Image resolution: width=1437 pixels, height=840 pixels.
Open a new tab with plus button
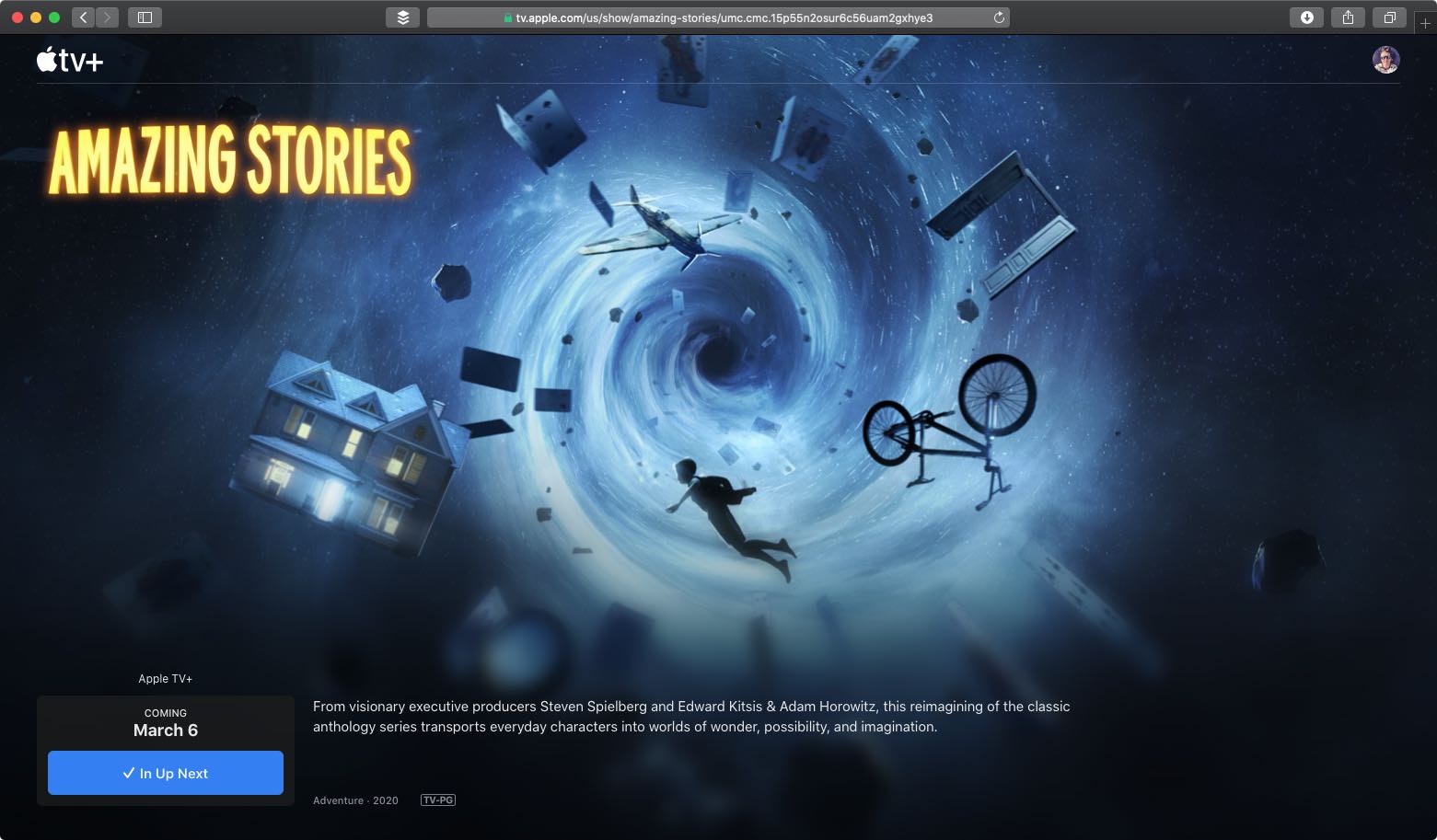tap(1425, 23)
